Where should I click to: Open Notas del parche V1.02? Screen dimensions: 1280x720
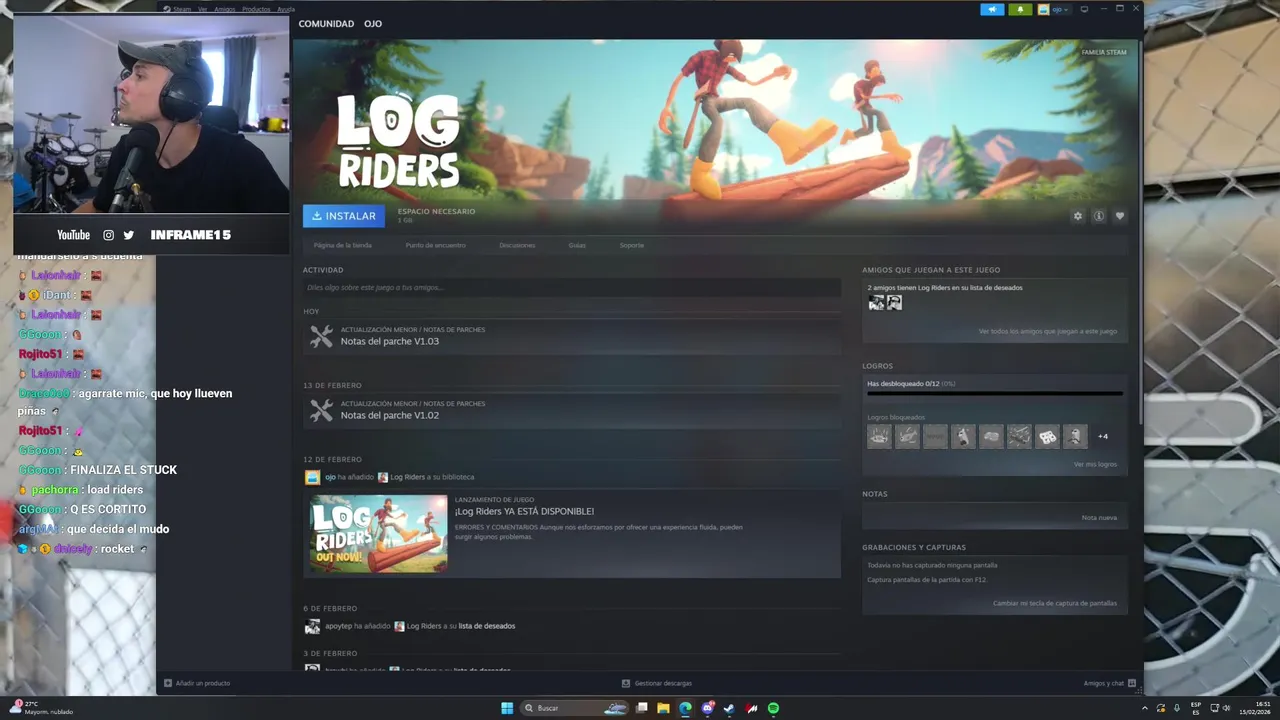[390, 416]
